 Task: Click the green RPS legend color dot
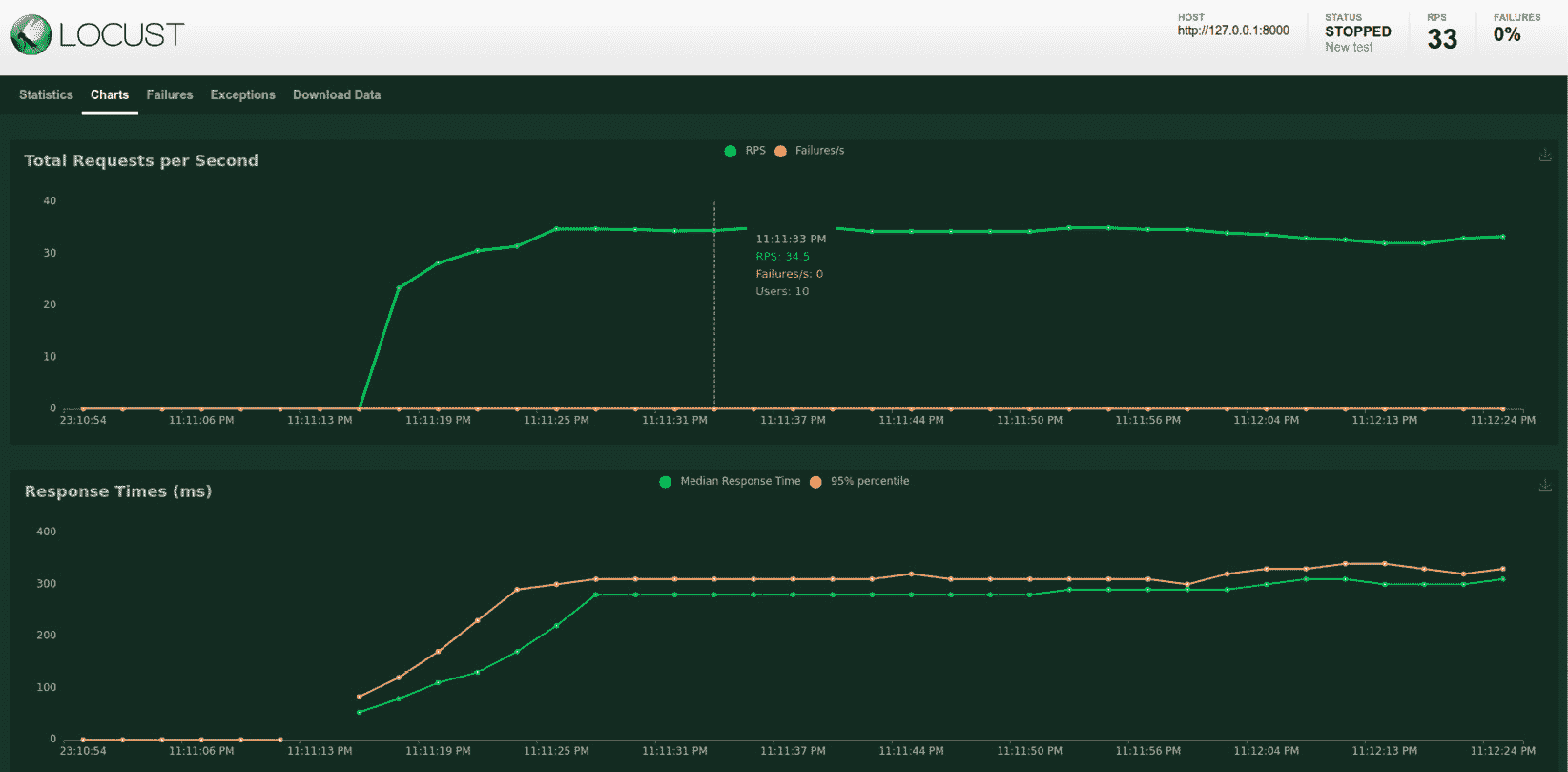tap(731, 151)
